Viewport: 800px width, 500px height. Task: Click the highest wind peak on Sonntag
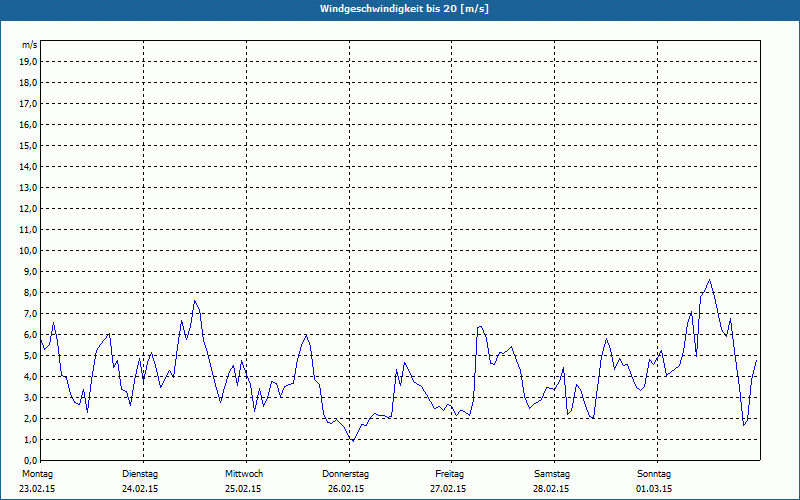pyautogui.click(x=709, y=280)
